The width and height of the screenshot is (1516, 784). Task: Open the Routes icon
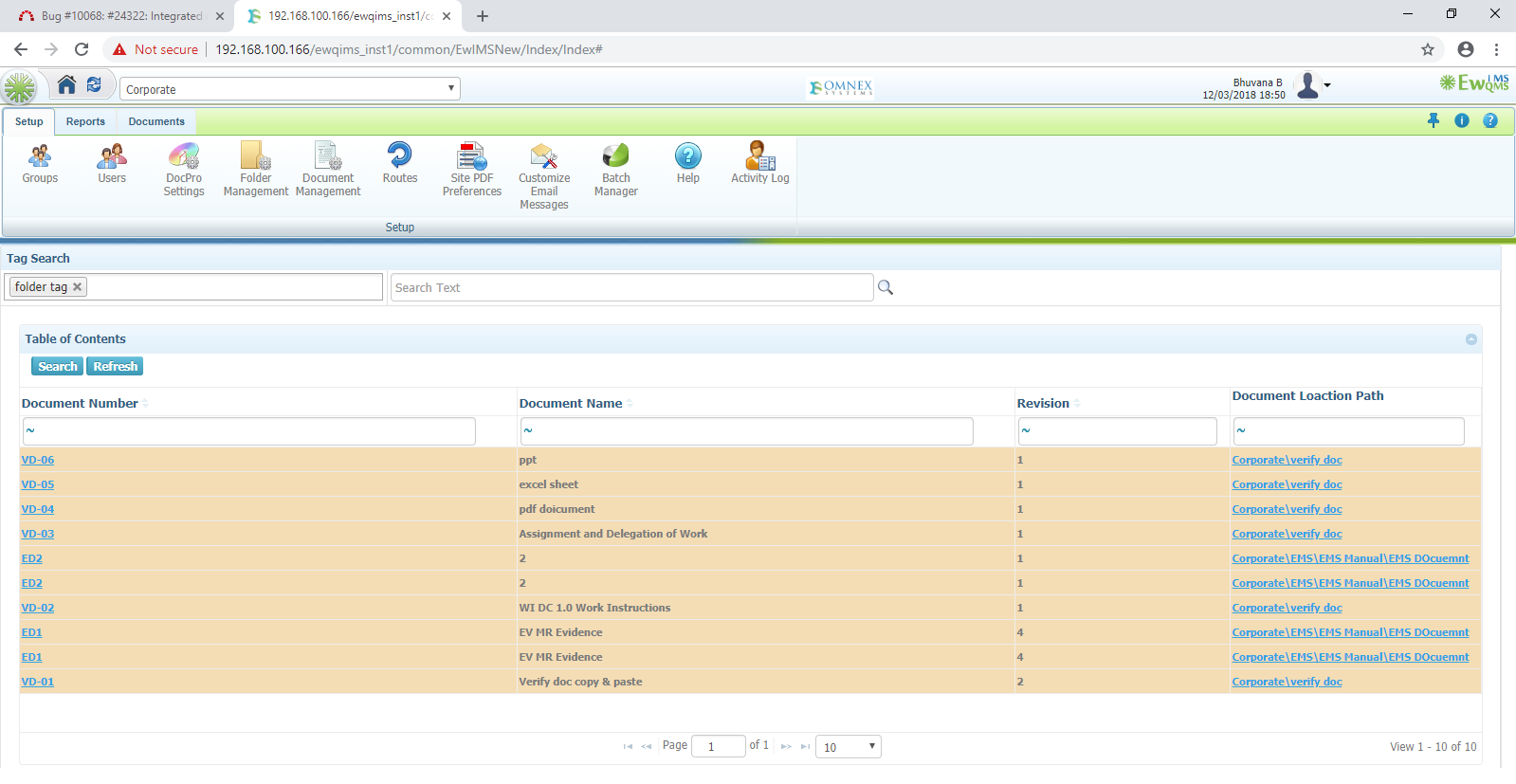tap(400, 163)
